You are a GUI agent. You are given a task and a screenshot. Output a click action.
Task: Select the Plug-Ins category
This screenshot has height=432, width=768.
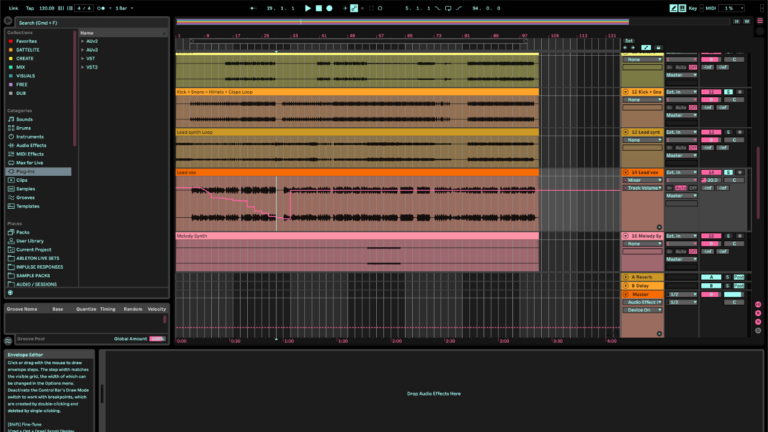pos(38,172)
